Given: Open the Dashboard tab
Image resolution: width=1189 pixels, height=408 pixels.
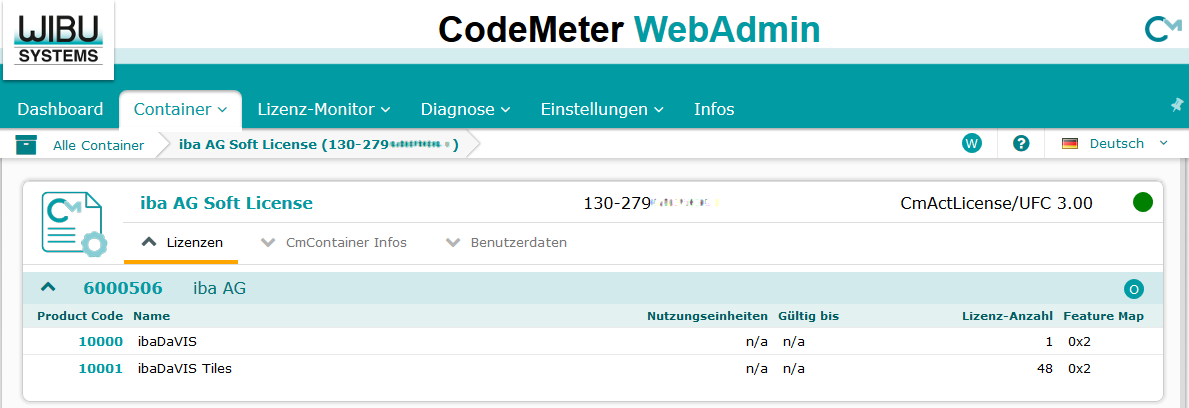Looking at the screenshot, I should [60, 109].
